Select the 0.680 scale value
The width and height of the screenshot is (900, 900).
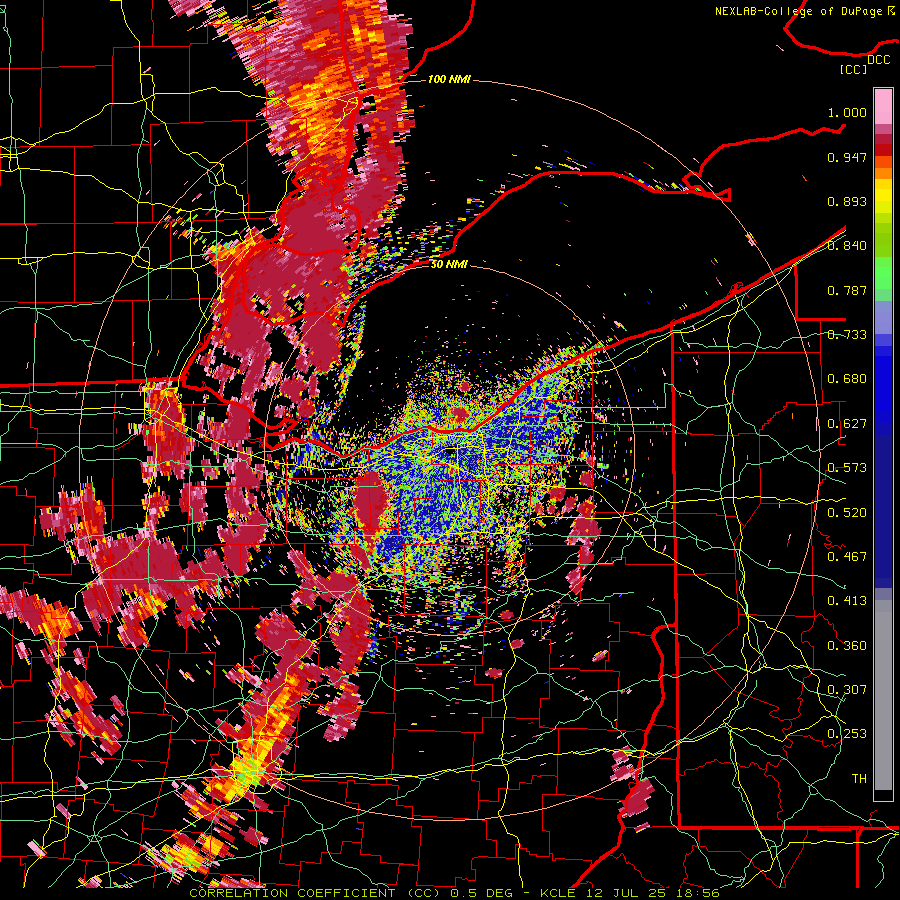point(847,379)
